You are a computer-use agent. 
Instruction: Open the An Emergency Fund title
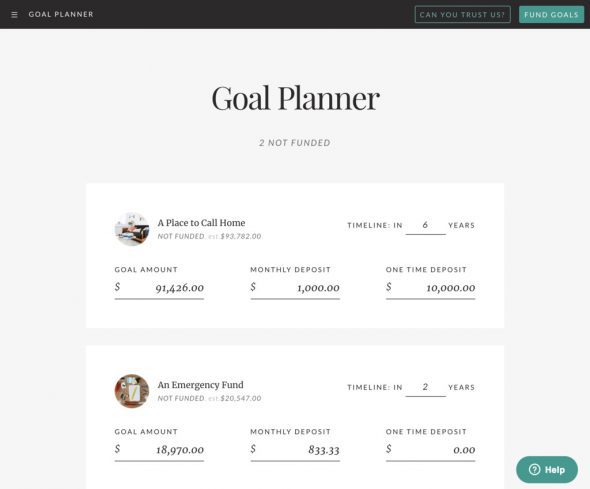pyautogui.click(x=201, y=385)
